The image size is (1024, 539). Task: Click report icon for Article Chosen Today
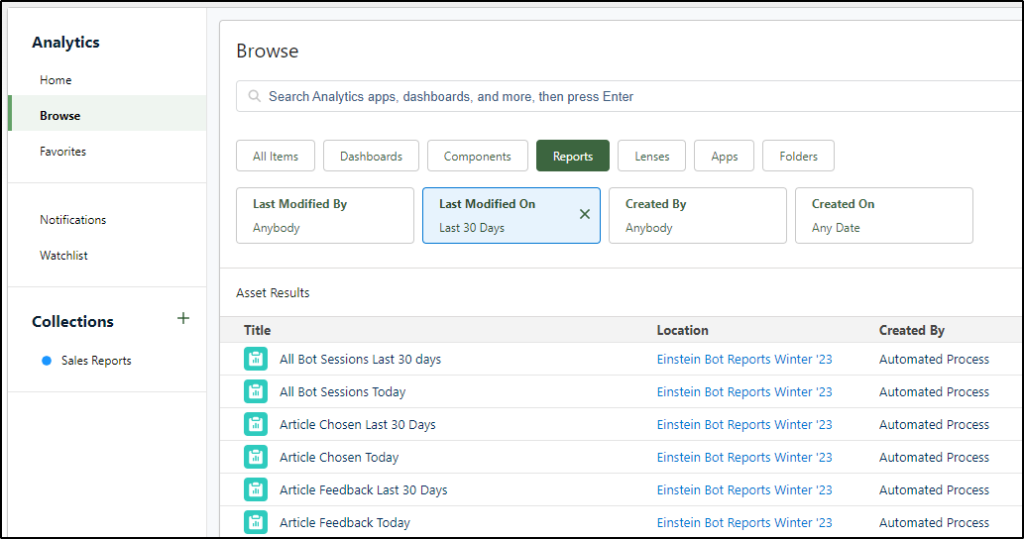(256, 457)
